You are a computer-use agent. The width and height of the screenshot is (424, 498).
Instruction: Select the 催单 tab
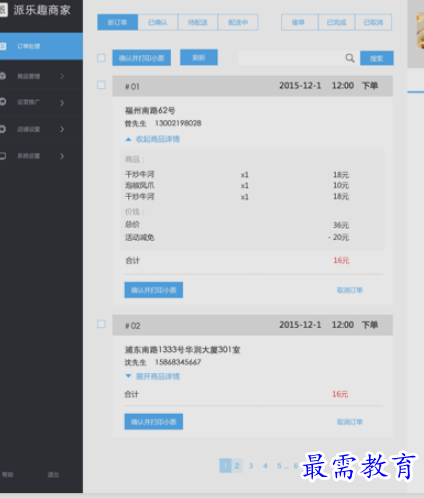(299, 22)
